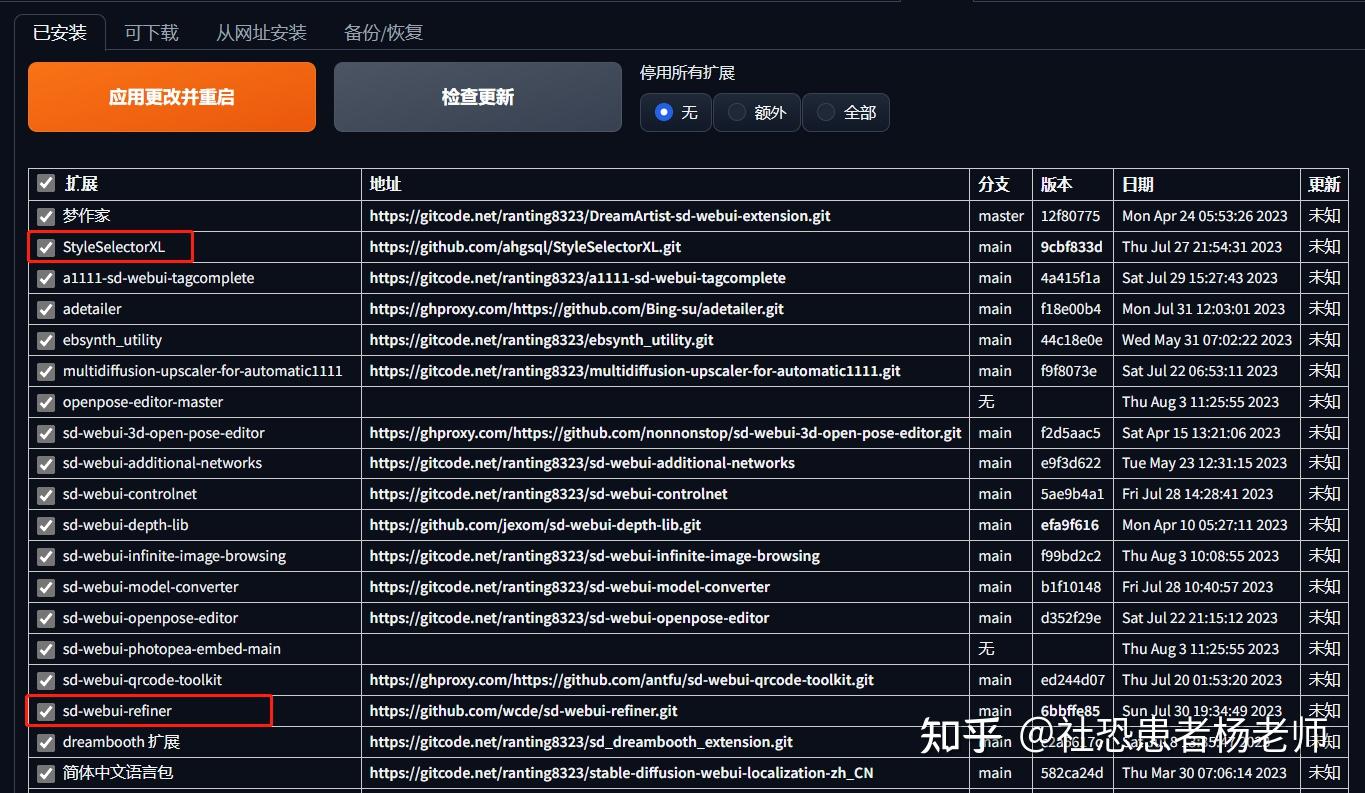Toggle the select-all checkbox in 扩展 header
Viewport: 1365px width, 793px height.
click(45, 183)
